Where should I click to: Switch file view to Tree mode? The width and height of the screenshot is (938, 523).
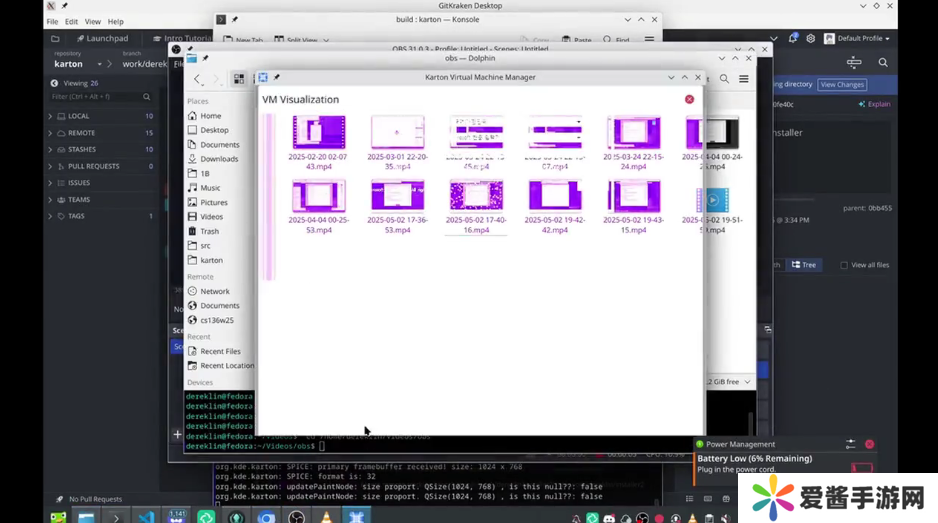click(x=803, y=265)
